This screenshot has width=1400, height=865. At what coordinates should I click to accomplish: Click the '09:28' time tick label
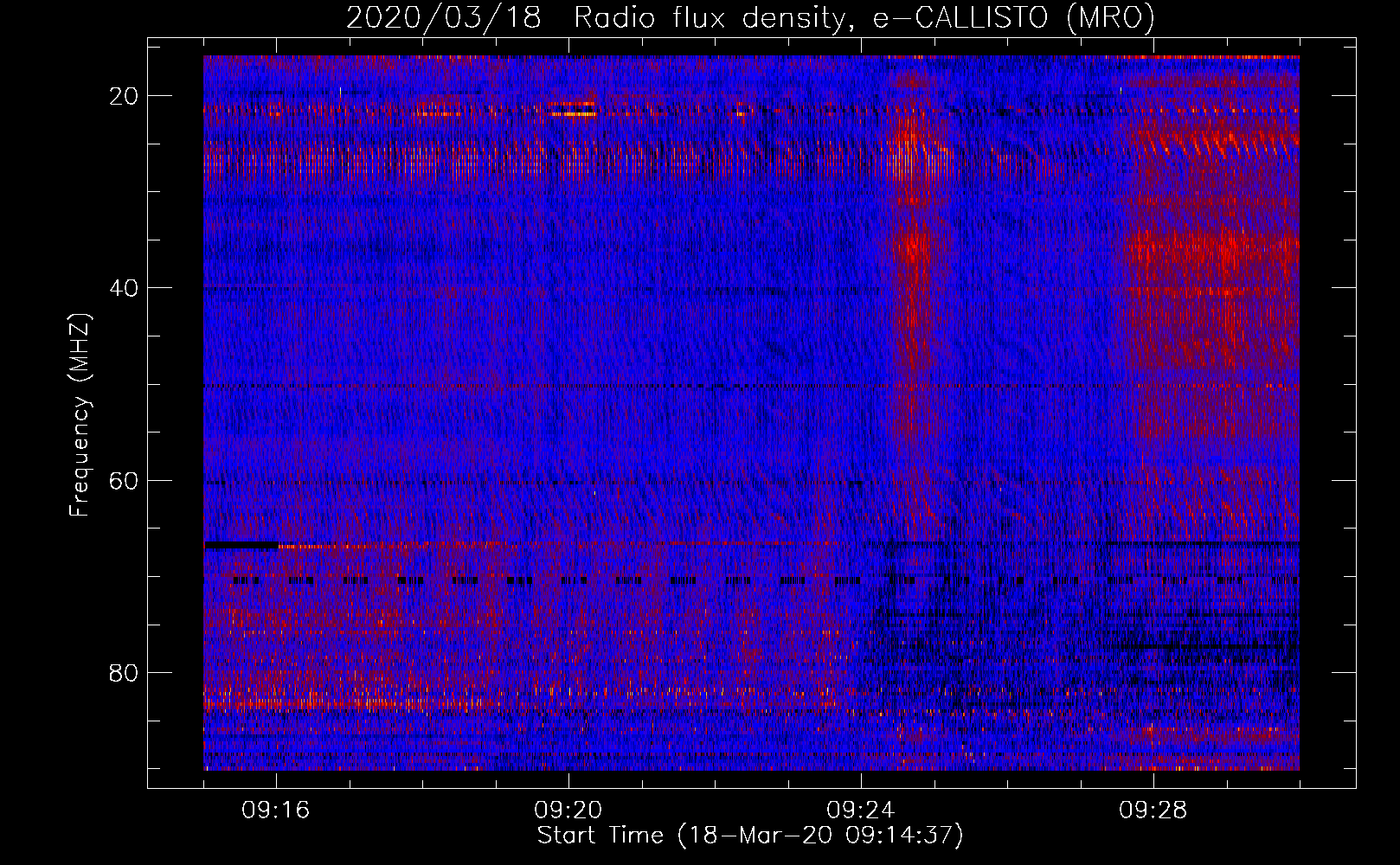(1153, 811)
